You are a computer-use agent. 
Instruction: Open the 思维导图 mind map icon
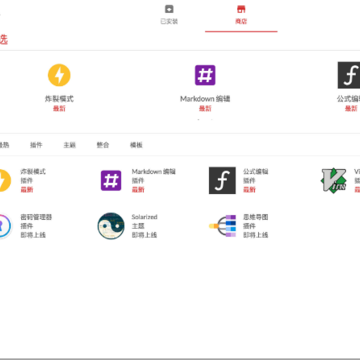pos(222,226)
